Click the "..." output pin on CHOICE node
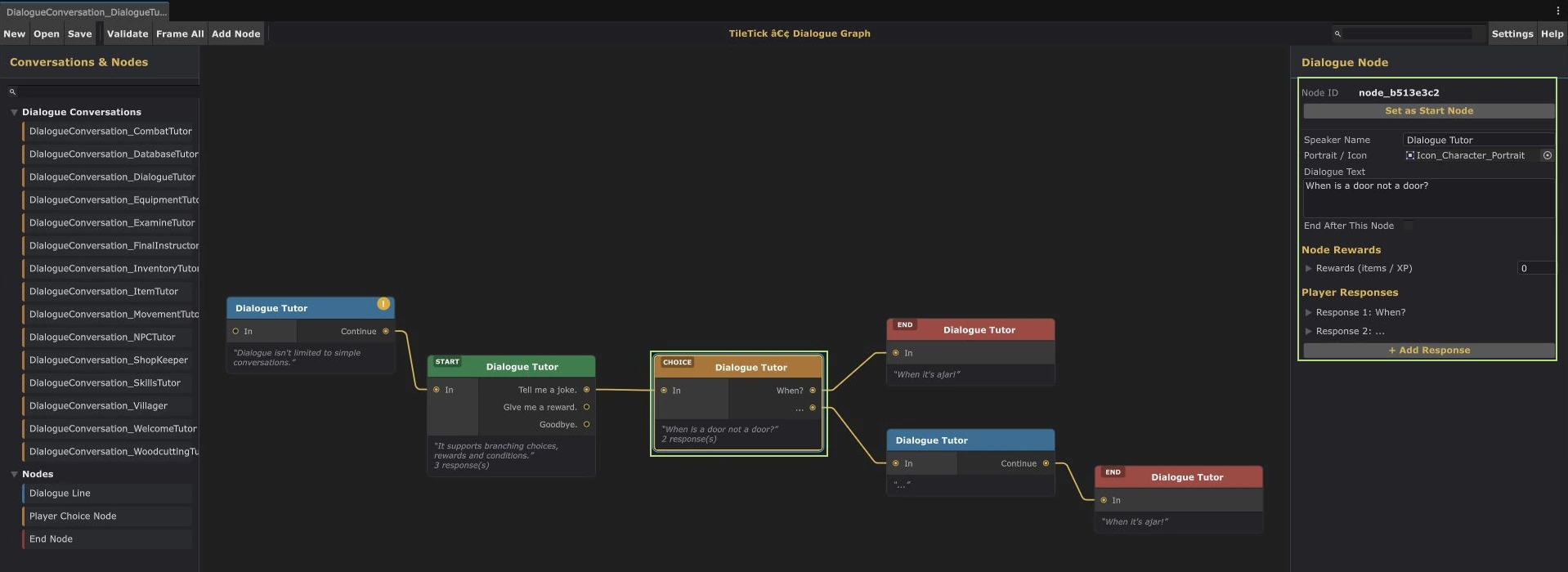 pyautogui.click(x=813, y=408)
